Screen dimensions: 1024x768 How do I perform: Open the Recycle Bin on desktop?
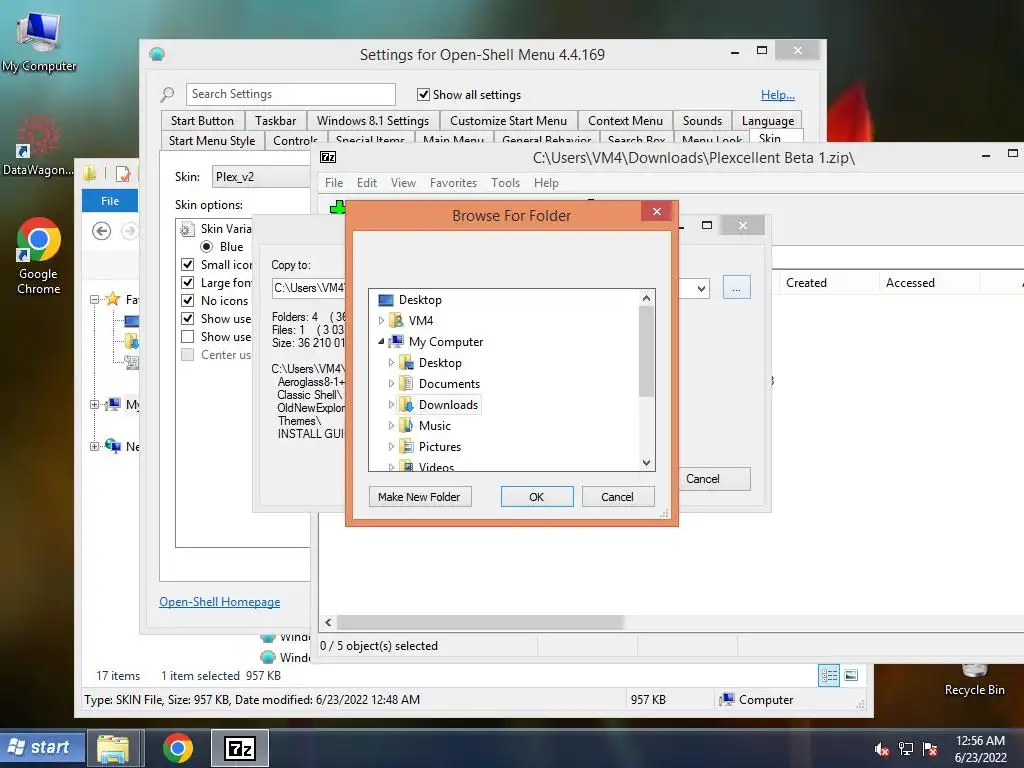[974, 681]
